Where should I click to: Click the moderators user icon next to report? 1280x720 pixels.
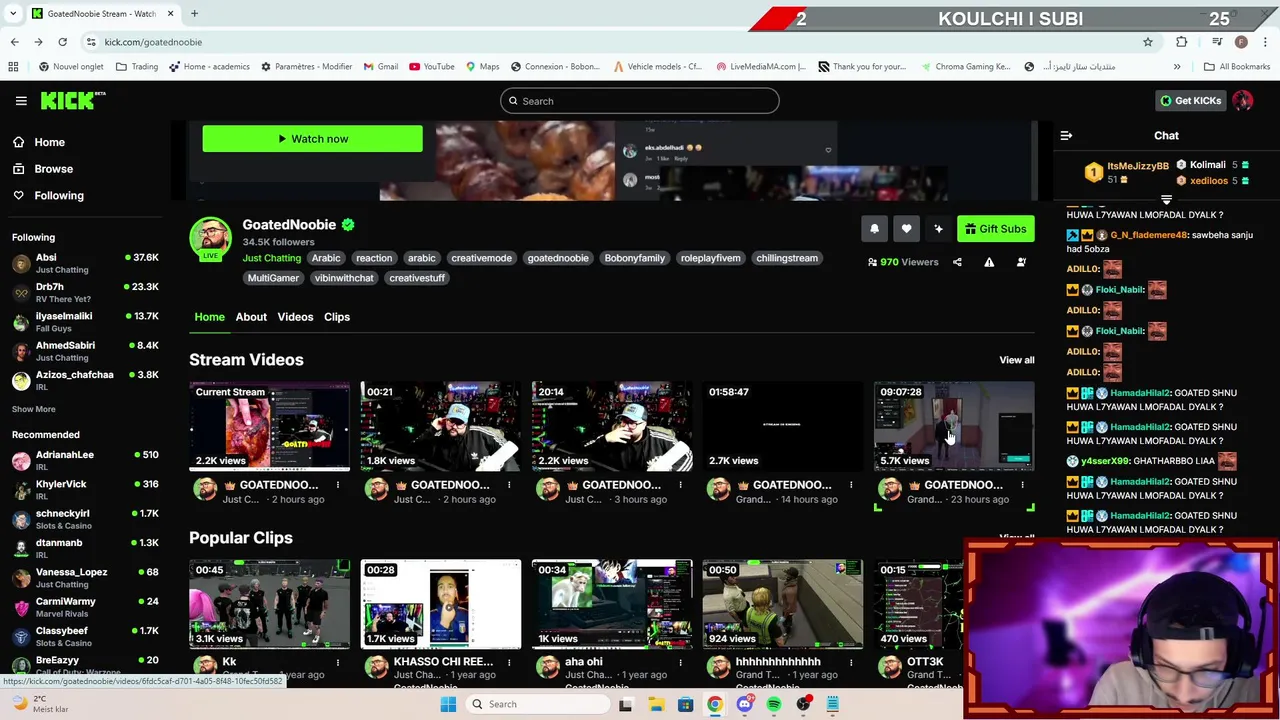(x=1021, y=262)
